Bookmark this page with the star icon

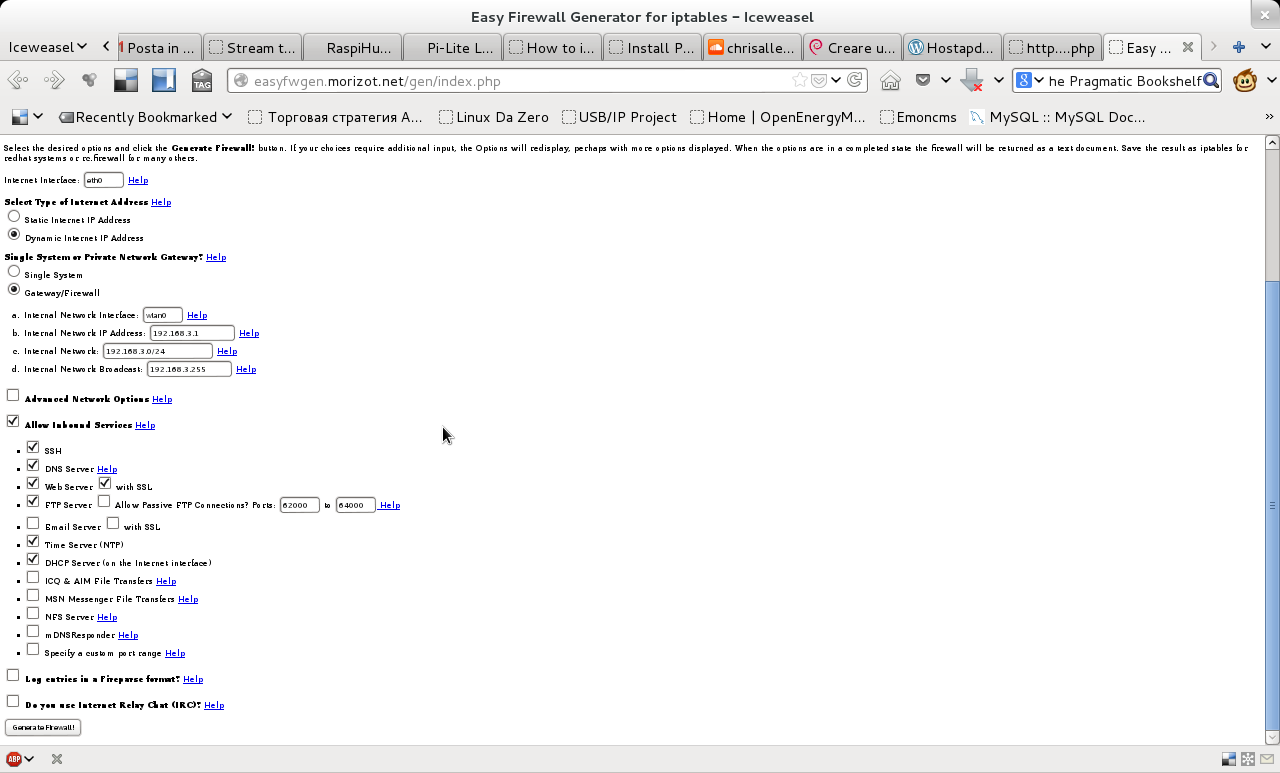click(799, 81)
